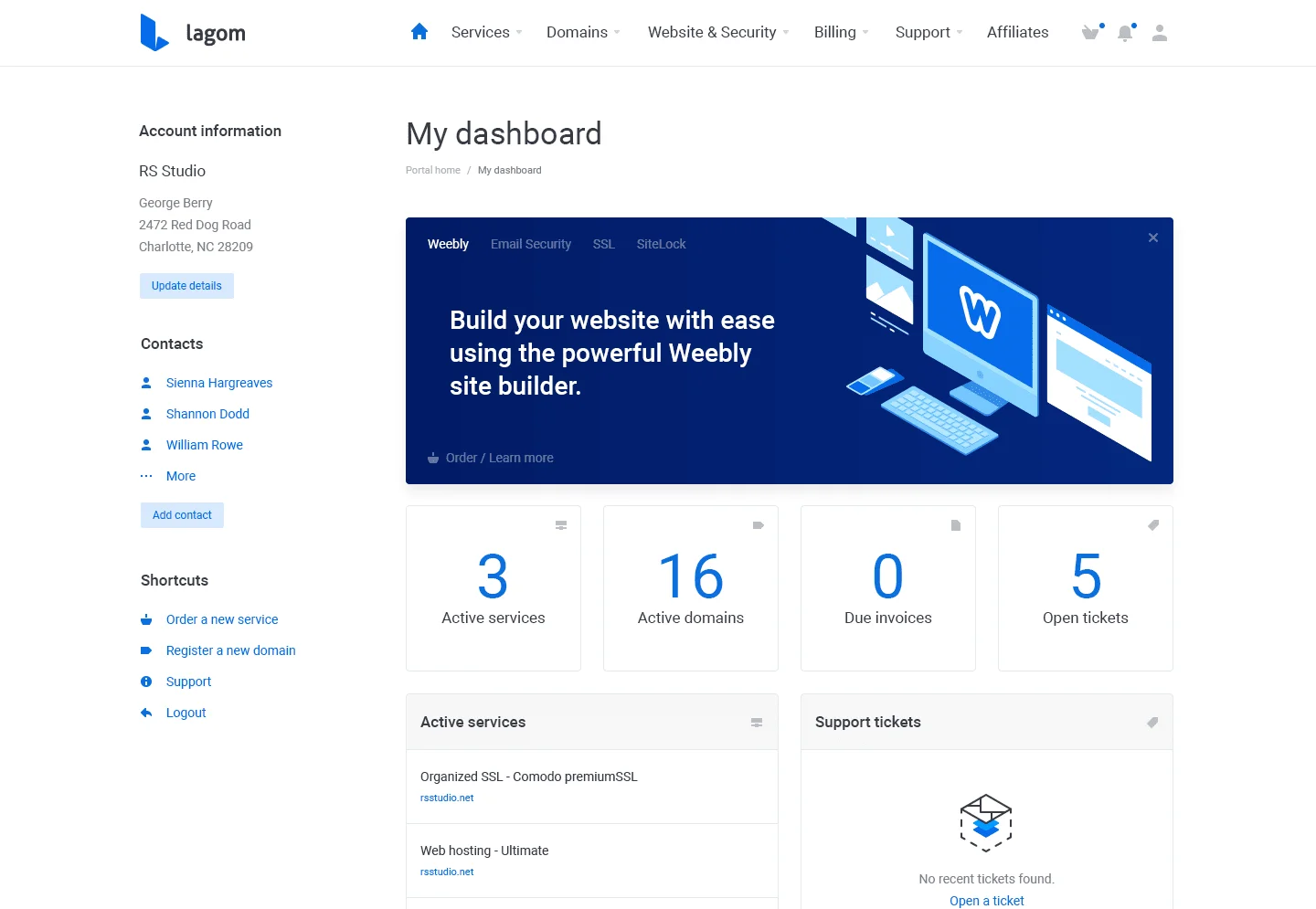
Task: Open Organized SSL - Comodo premiumSSL service
Action: click(x=529, y=777)
